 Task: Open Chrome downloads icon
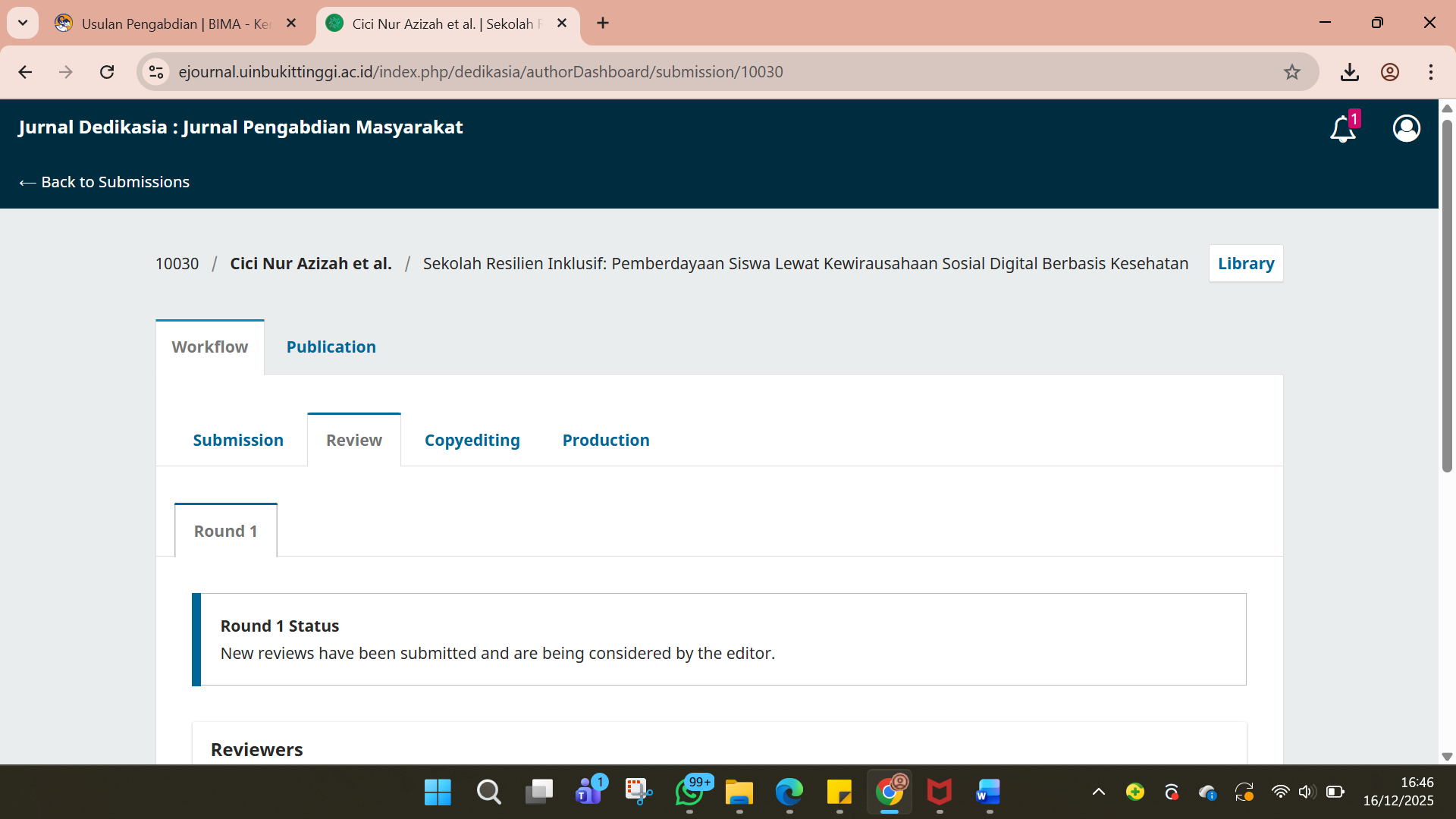pyautogui.click(x=1349, y=72)
